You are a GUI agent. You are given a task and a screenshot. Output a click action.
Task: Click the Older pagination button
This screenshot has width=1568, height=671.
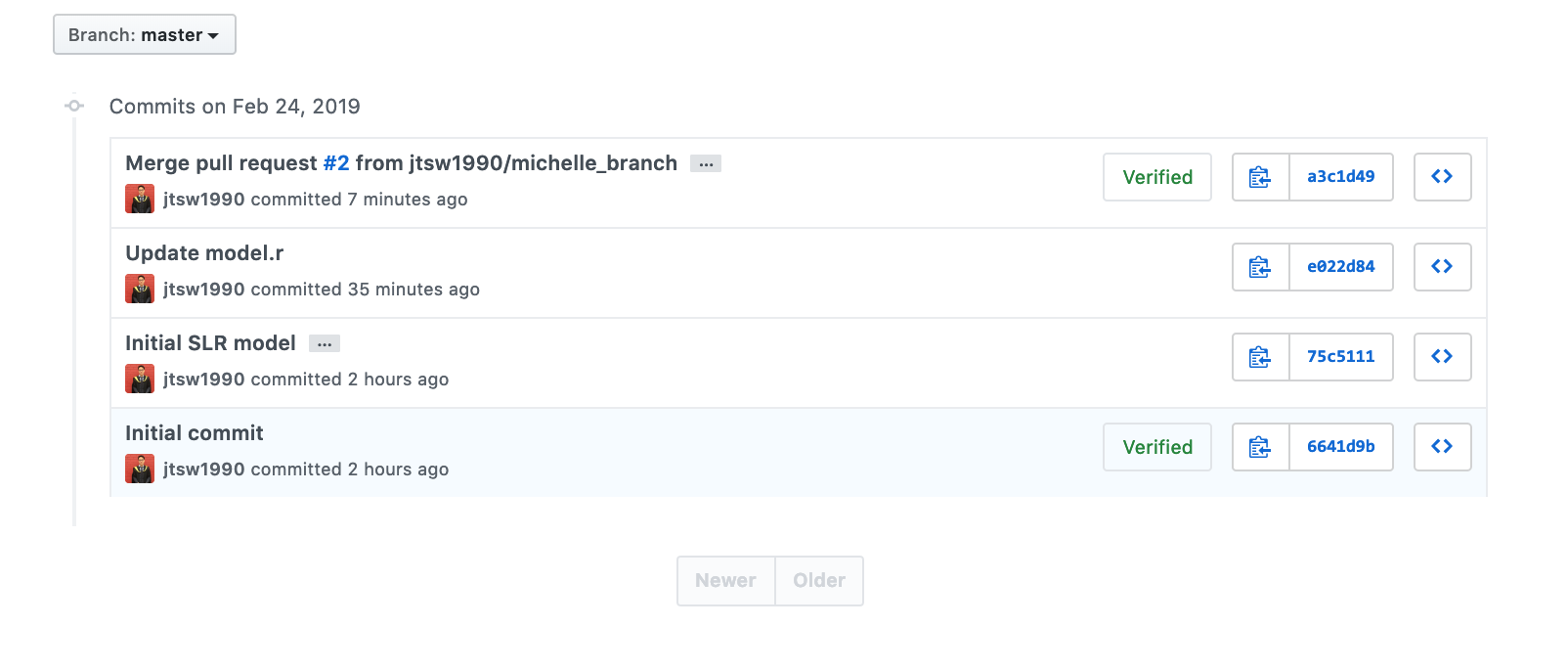(x=819, y=580)
